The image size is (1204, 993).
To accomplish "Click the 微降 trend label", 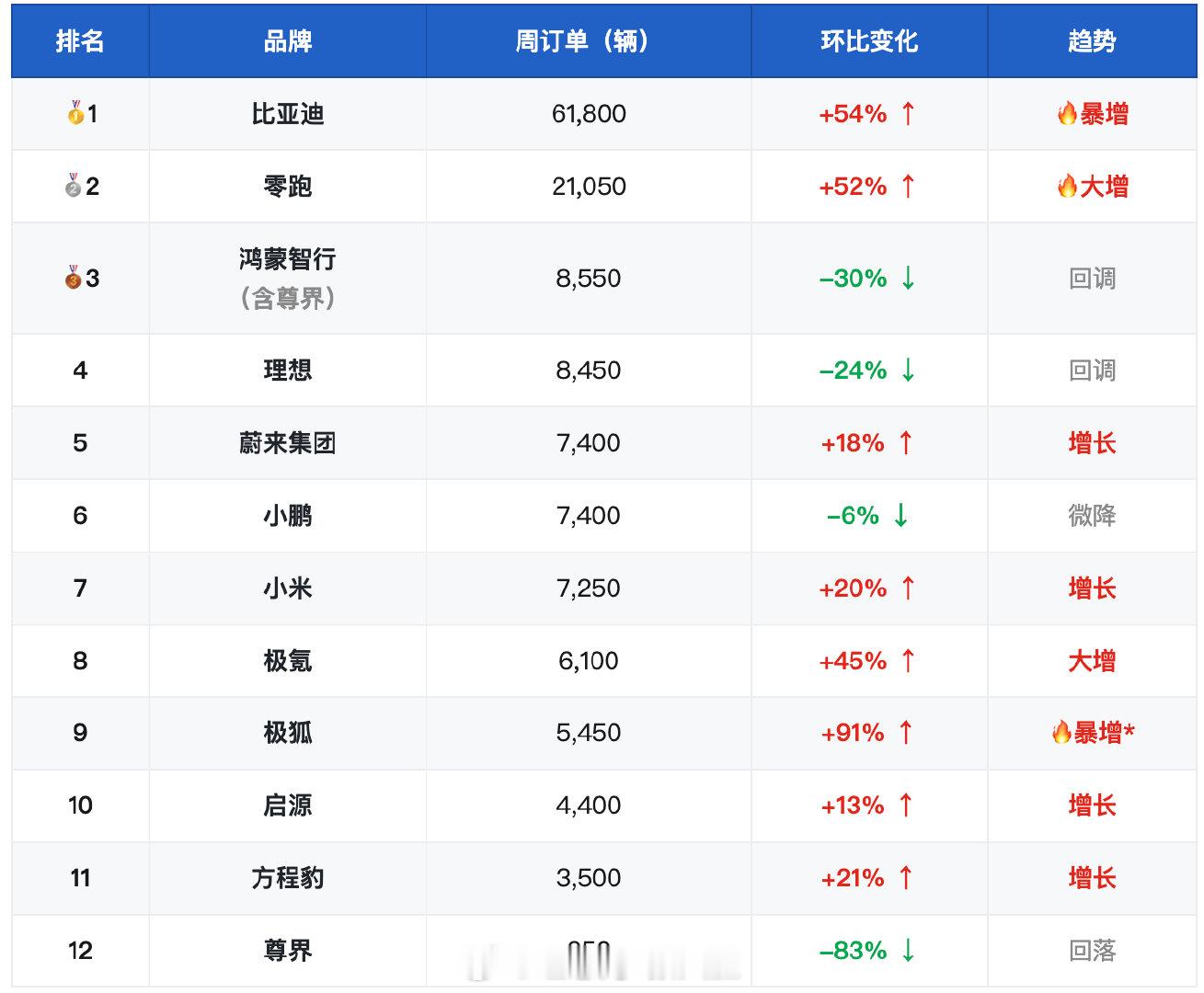I will 1093,515.
